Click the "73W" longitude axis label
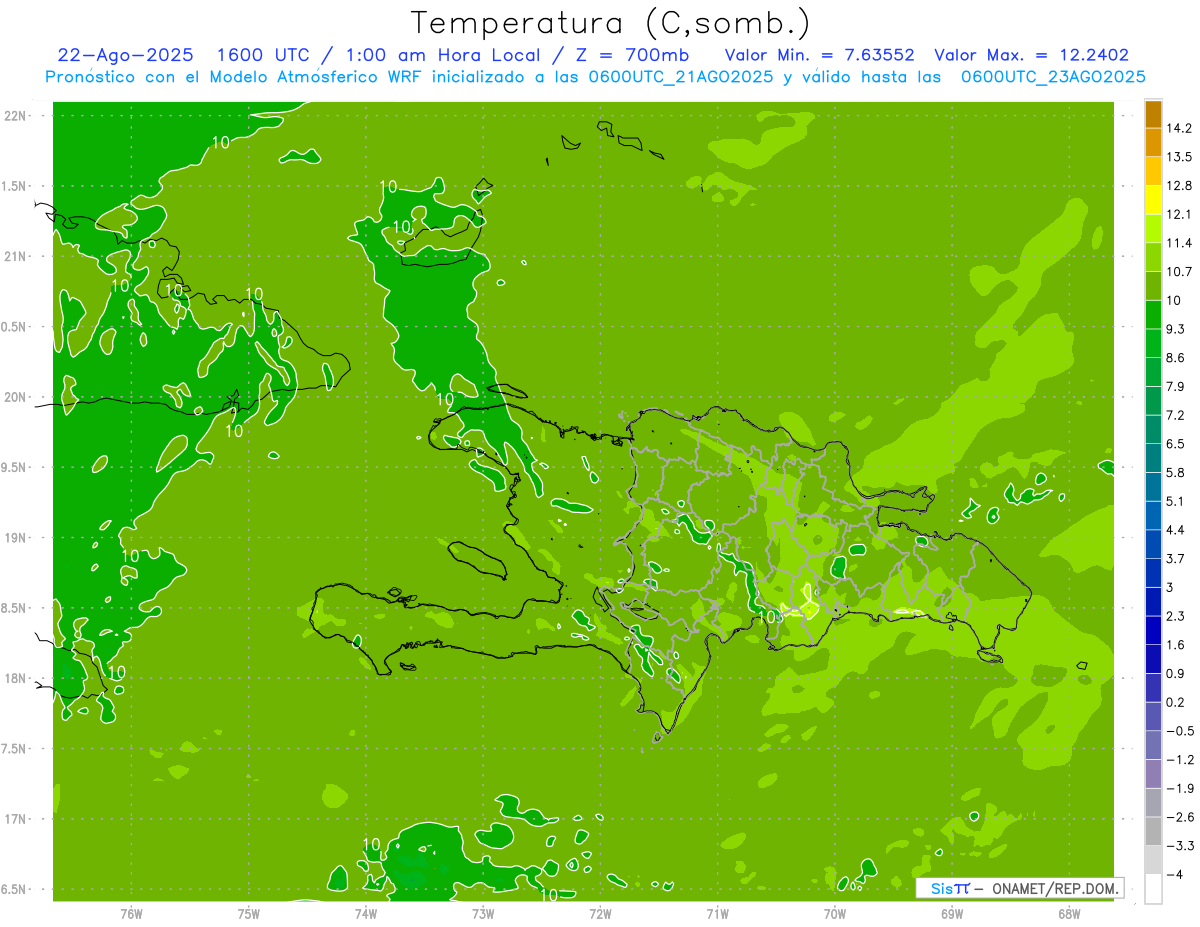 tap(483, 914)
